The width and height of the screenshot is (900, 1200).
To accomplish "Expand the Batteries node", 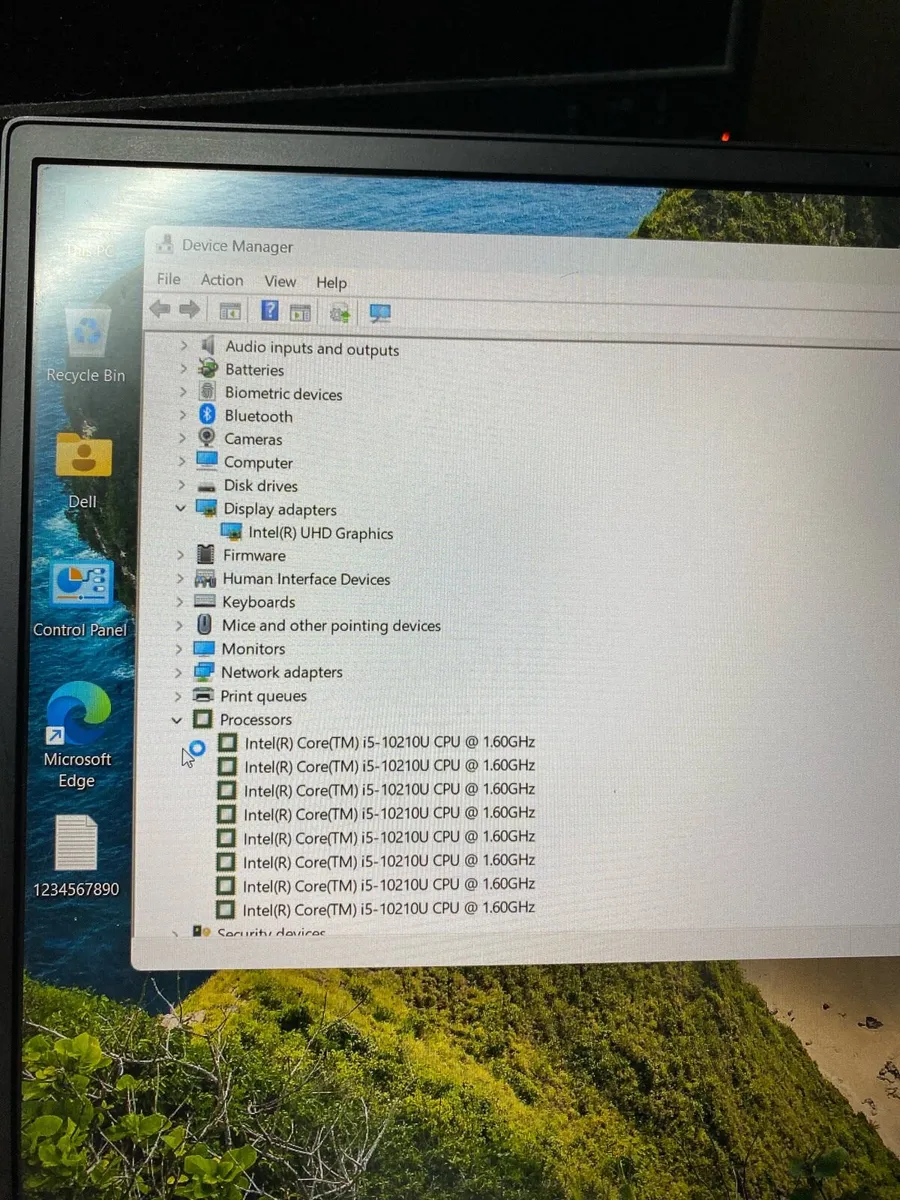I will pyautogui.click(x=183, y=368).
